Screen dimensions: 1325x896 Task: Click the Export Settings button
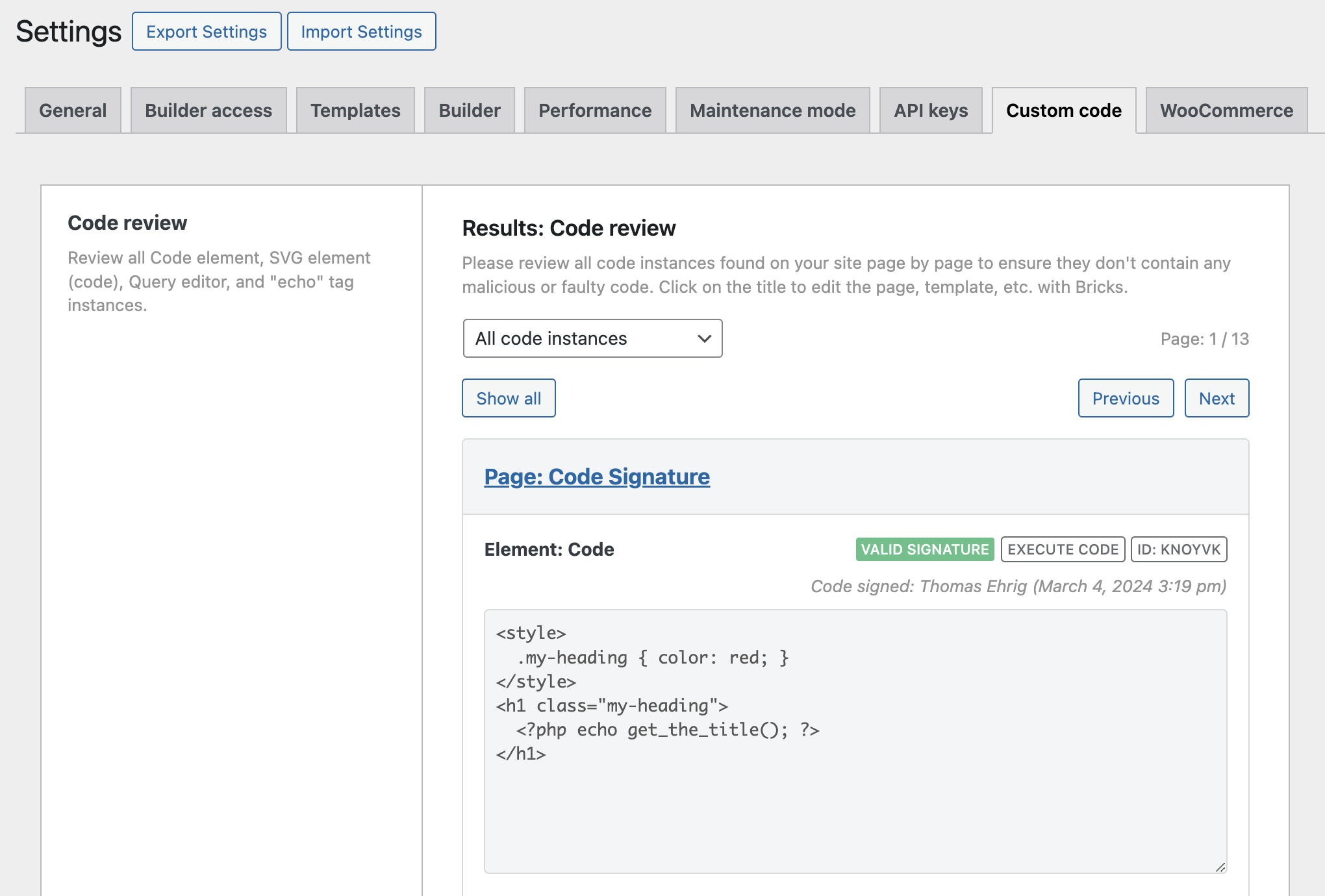207,31
